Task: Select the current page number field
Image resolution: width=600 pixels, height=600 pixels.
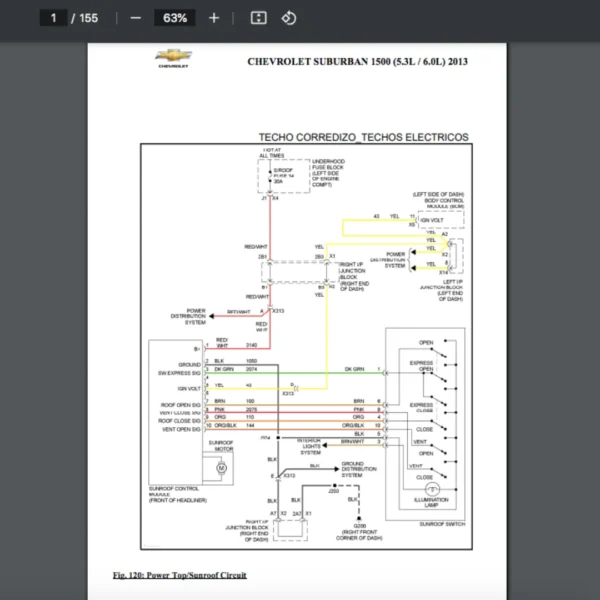Action: 51,18
